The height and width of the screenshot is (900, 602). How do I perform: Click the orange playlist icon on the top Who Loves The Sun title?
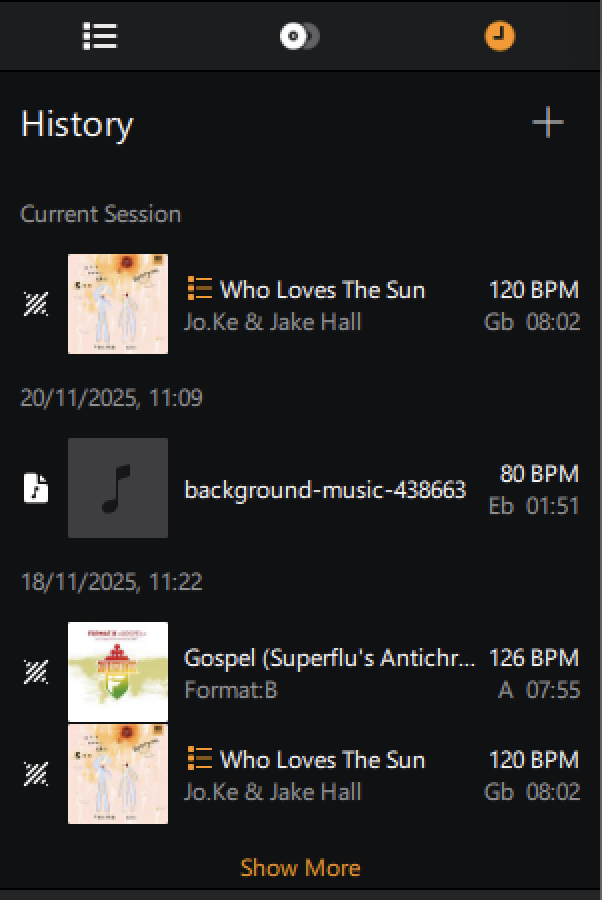pyautogui.click(x=201, y=289)
